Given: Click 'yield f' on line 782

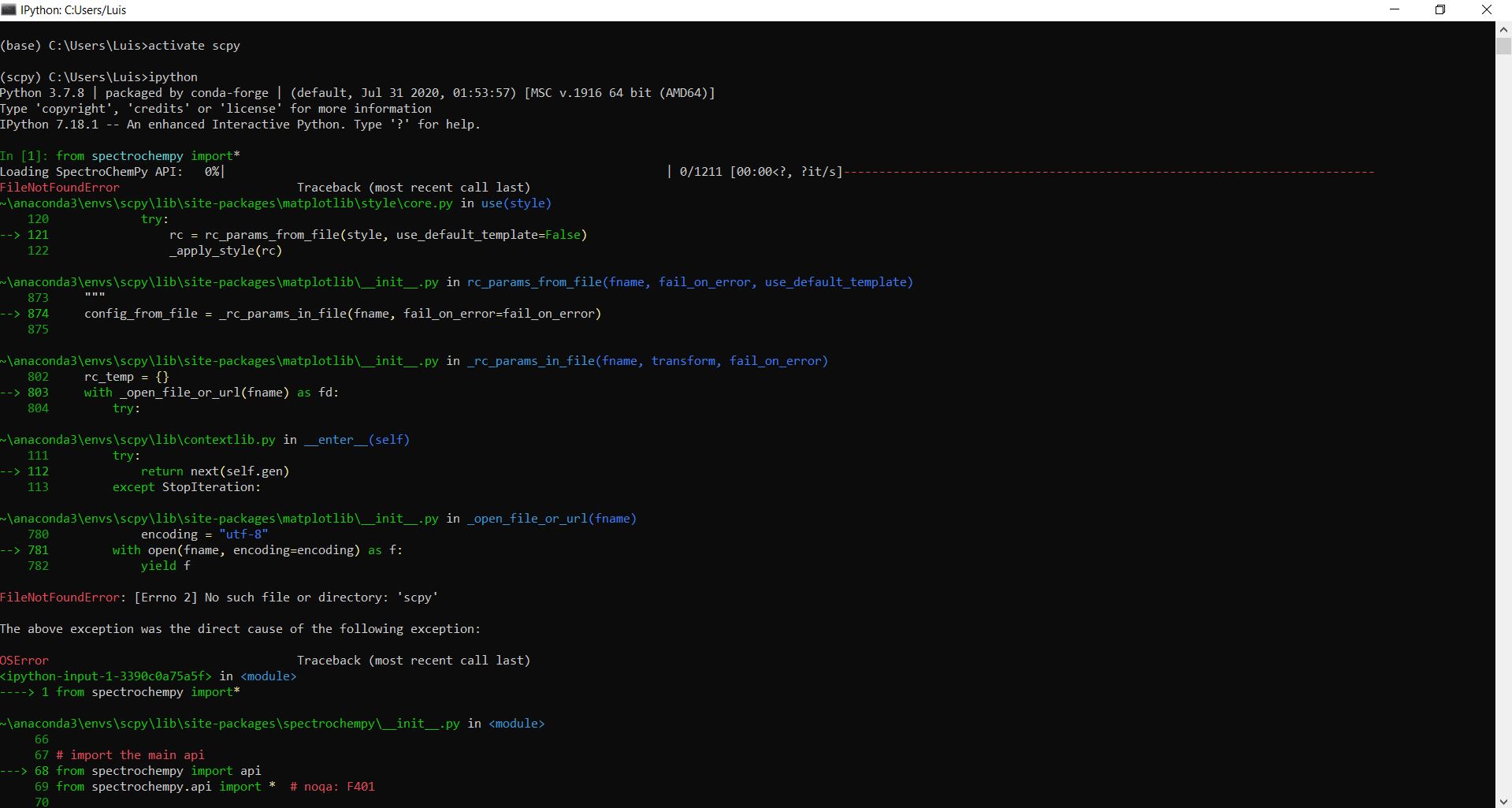Looking at the screenshot, I should [165, 566].
